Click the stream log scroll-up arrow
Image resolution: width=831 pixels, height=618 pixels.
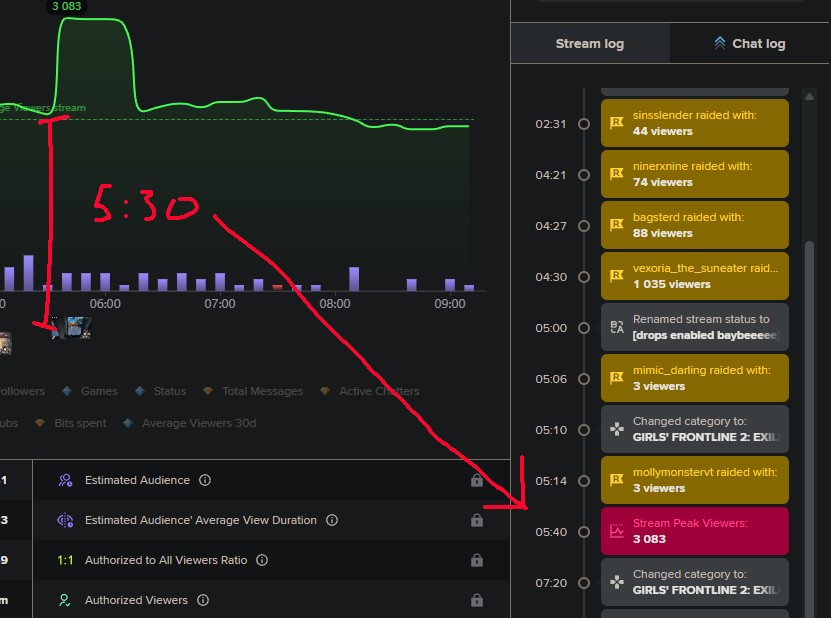tap(809, 96)
